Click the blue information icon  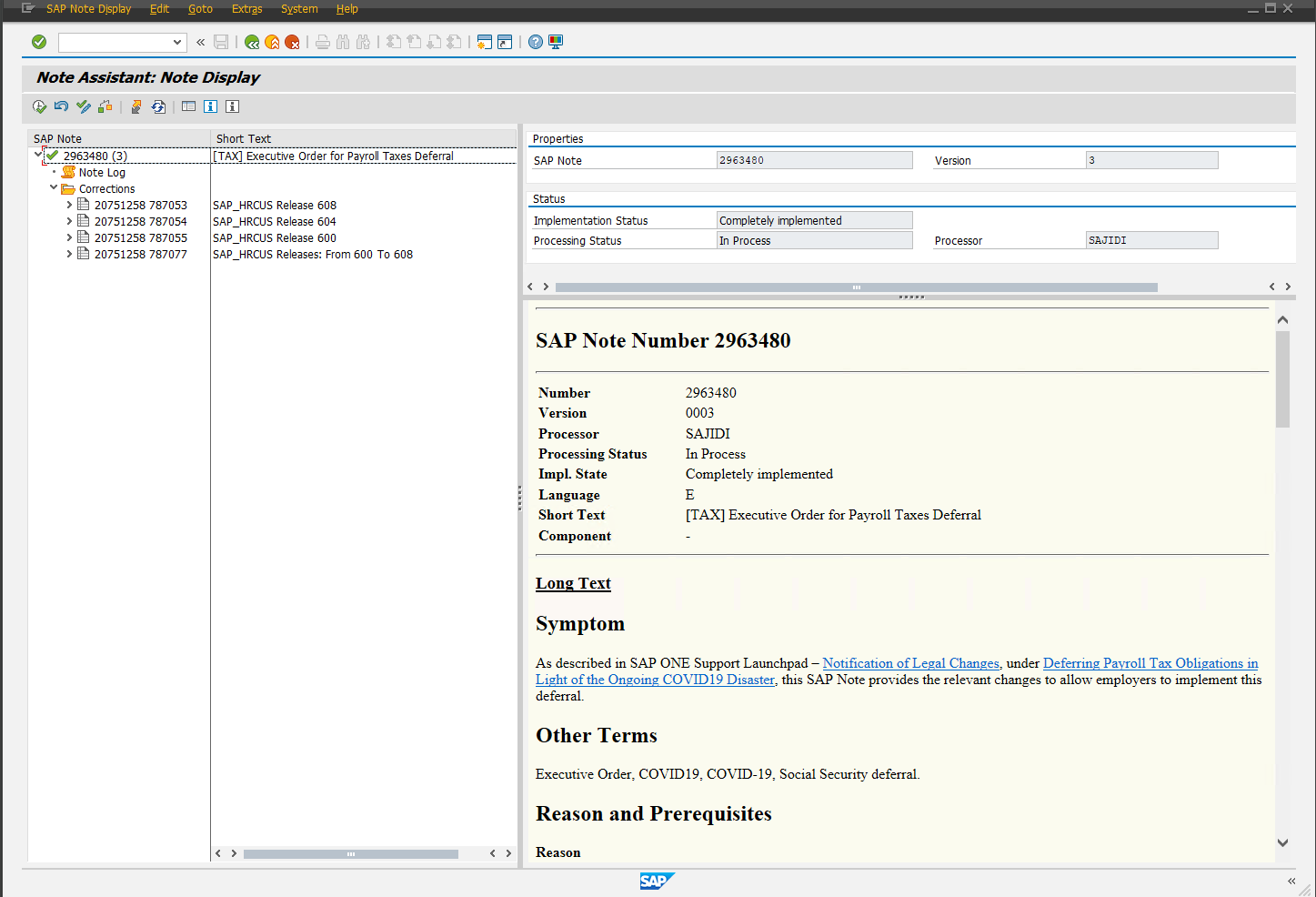[210, 106]
